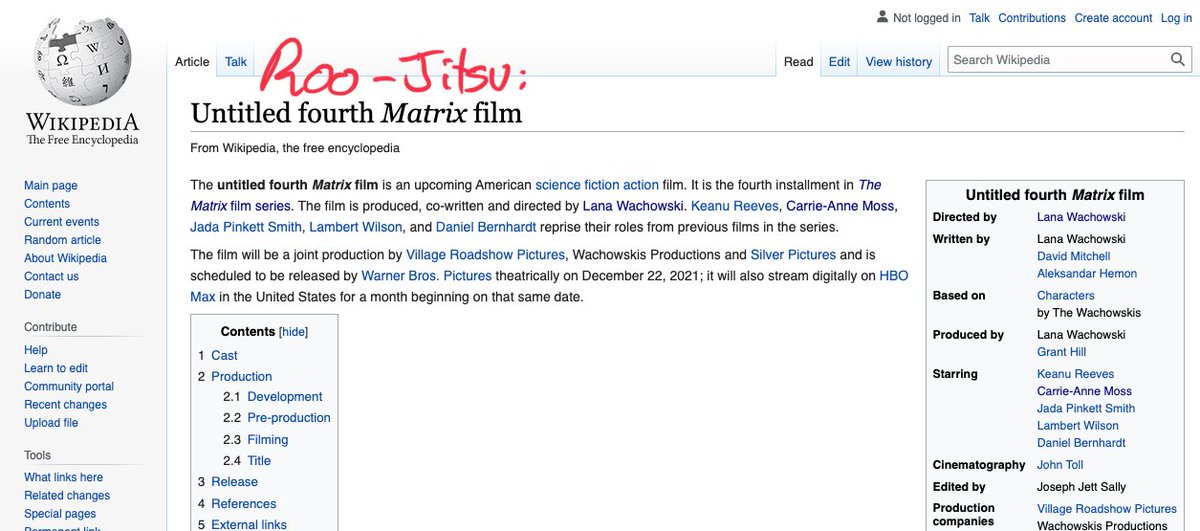1200x531 pixels.
Task: Click the search magnifying glass icon
Action: (1178, 60)
